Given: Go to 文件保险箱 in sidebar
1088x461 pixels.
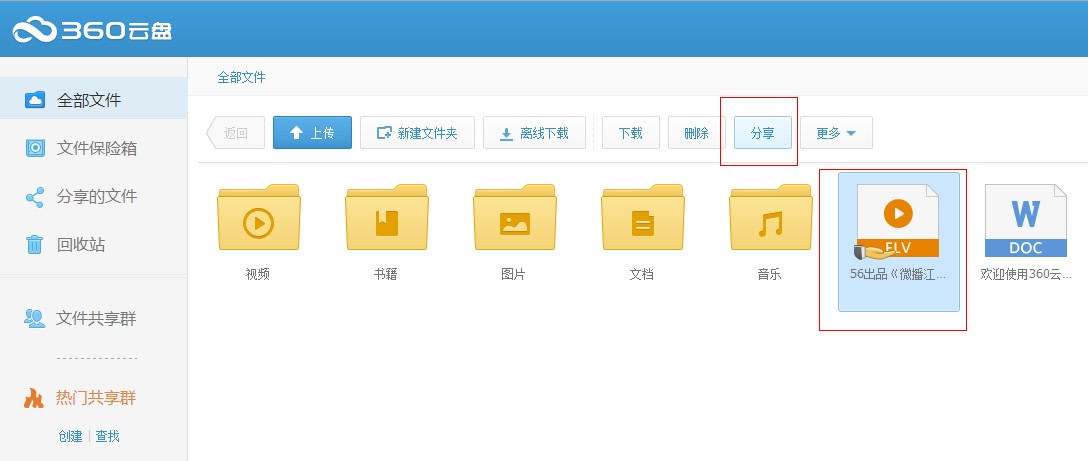Looking at the screenshot, I should [x=96, y=148].
